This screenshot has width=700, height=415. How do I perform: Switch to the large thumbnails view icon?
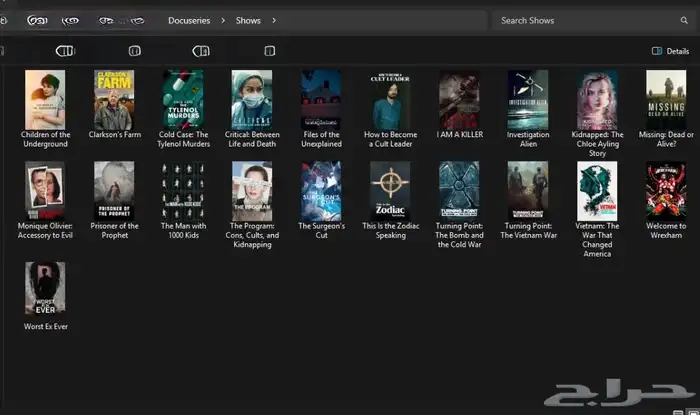693,412
